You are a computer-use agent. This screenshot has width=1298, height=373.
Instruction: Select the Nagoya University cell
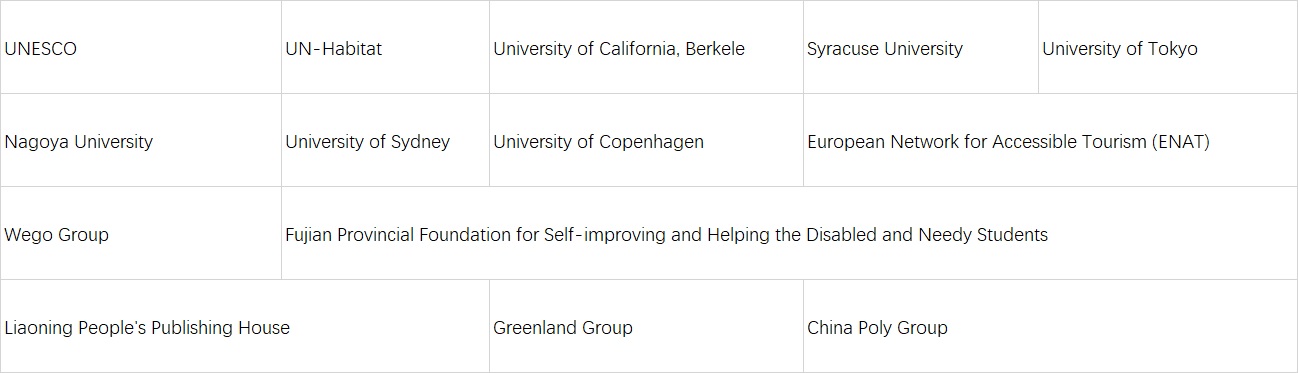[x=141, y=141]
